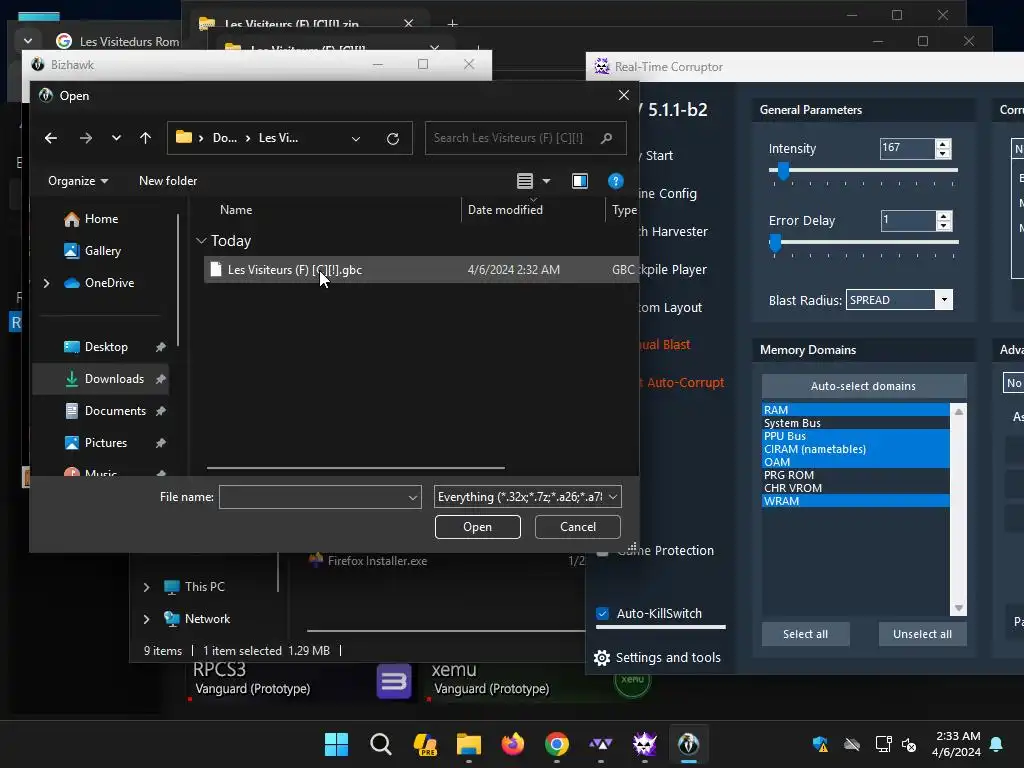
Task: Click the Intensity slider handle
Action: (783, 171)
